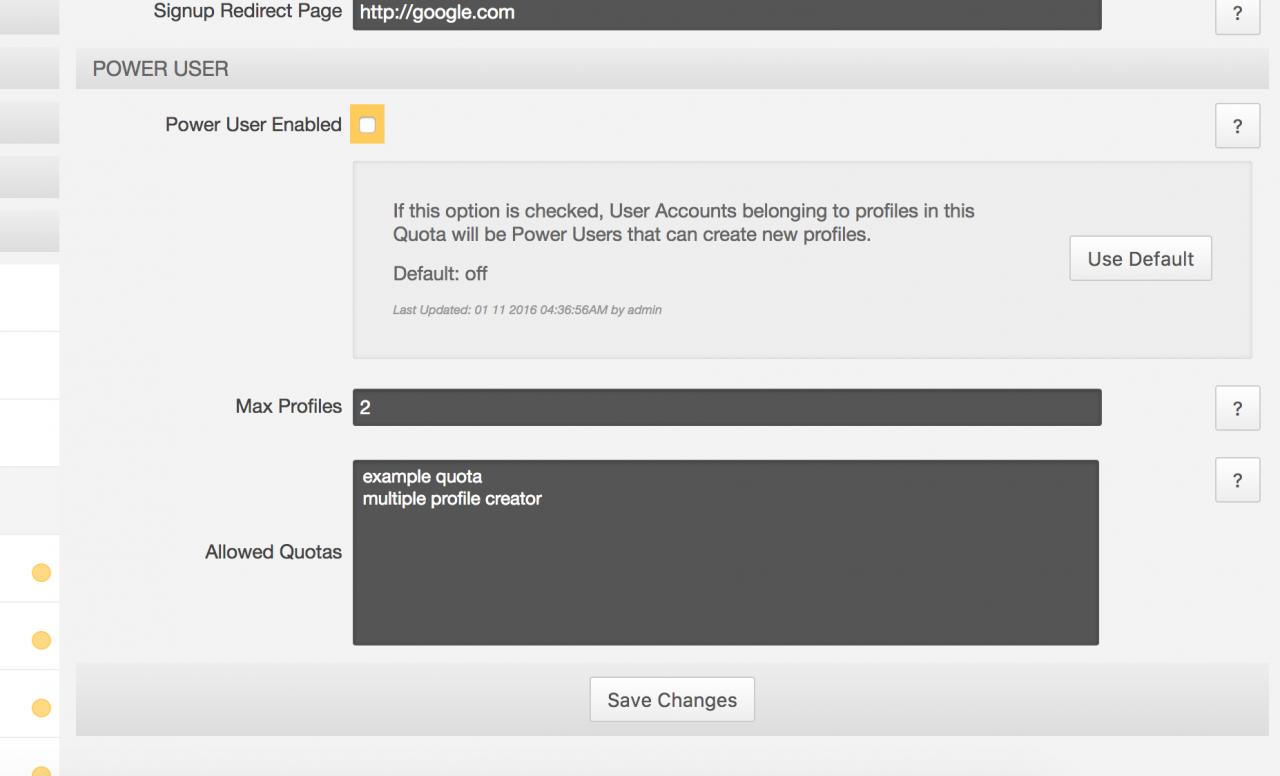Image resolution: width=1280 pixels, height=776 pixels.
Task: Click into Signup Redirect Page URL field
Action: pyautogui.click(x=727, y=13)
